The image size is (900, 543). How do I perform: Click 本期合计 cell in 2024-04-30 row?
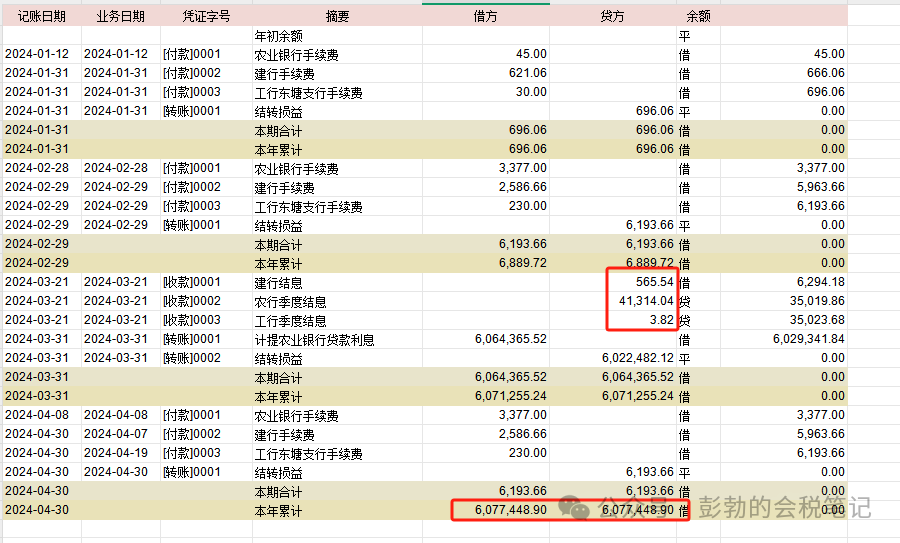click(338, 491)
